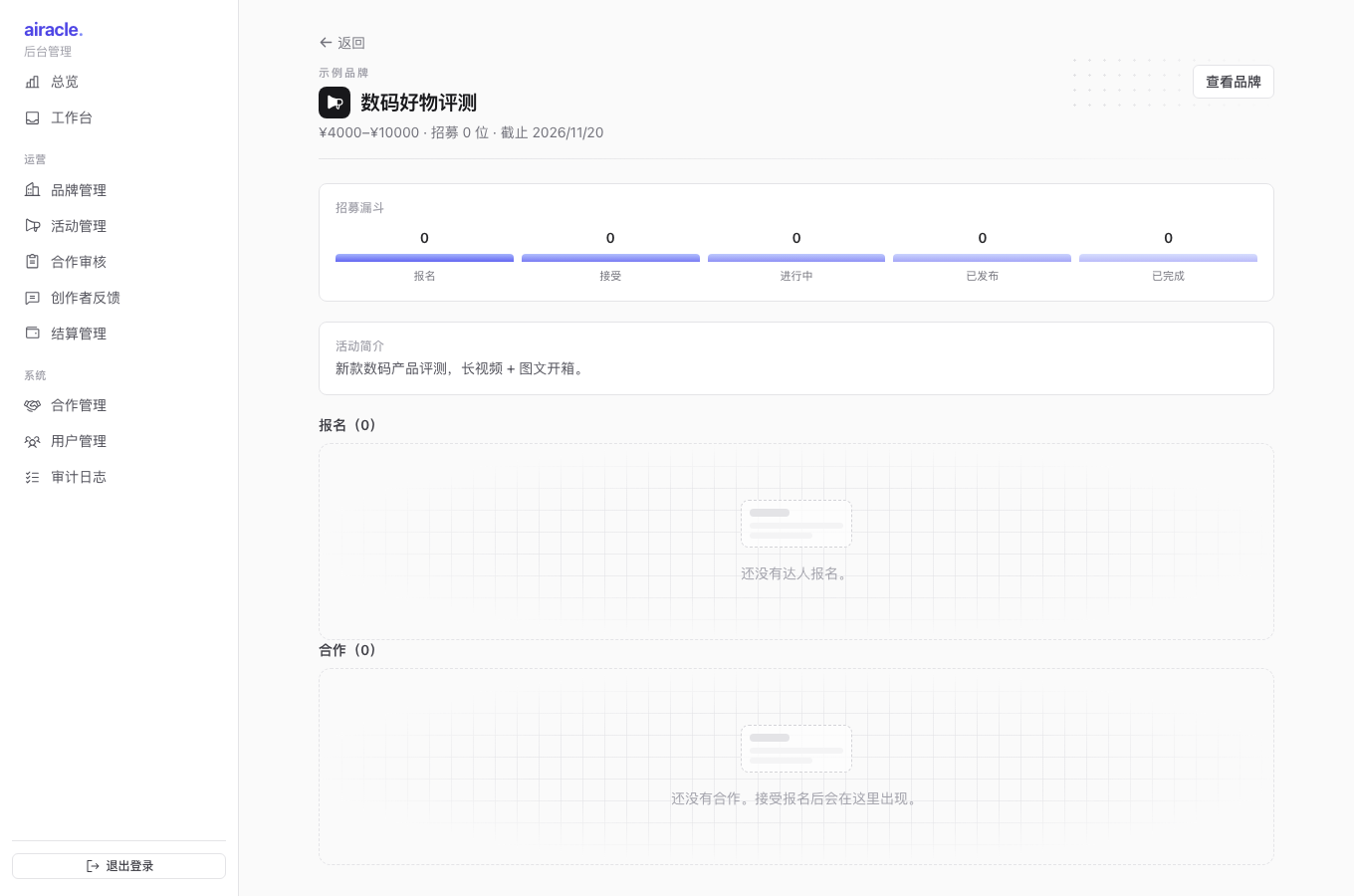
Task: Click the 审计日志 list icon
Action: click(x=32, y=477)
